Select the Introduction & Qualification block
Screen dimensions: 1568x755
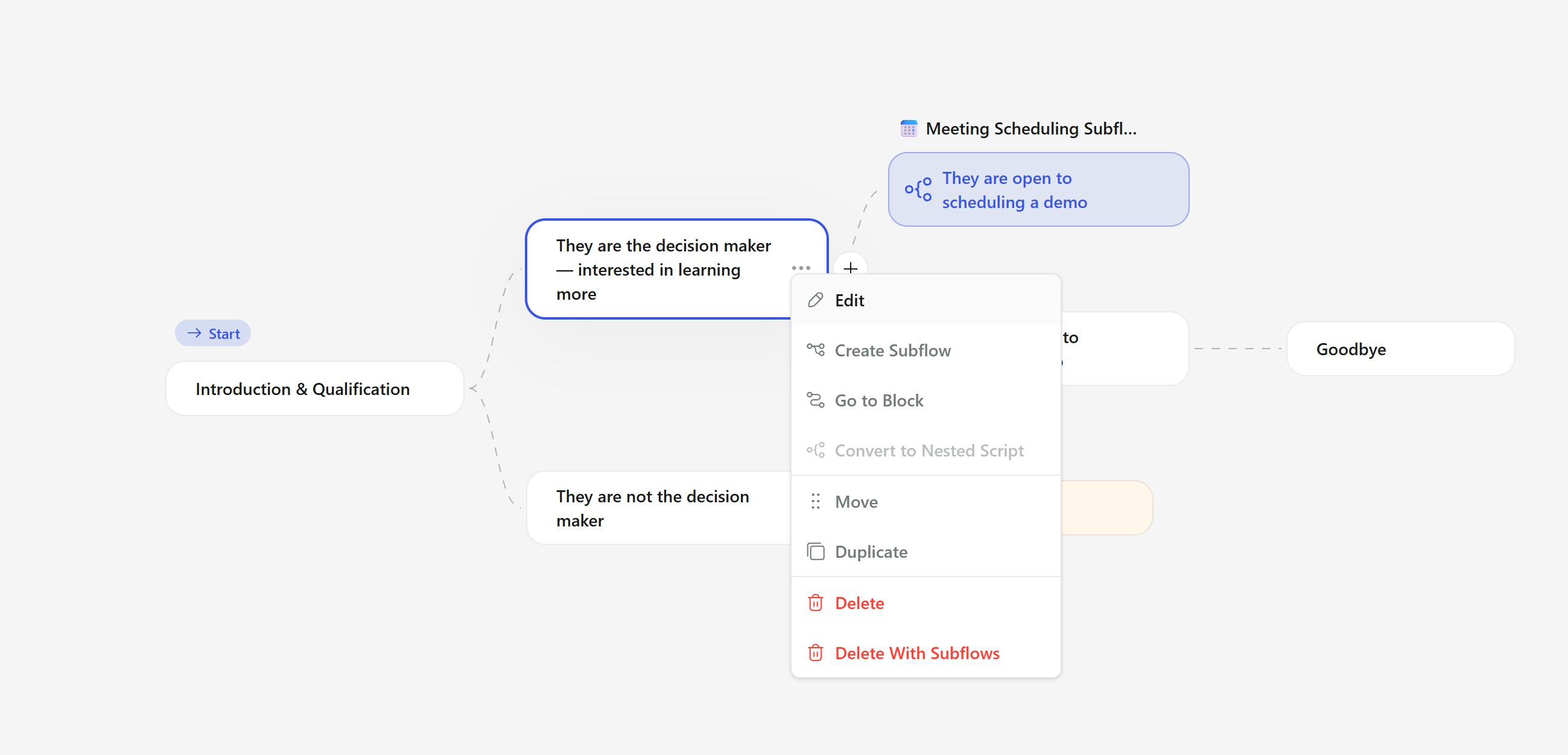click(x=315, y=389)
